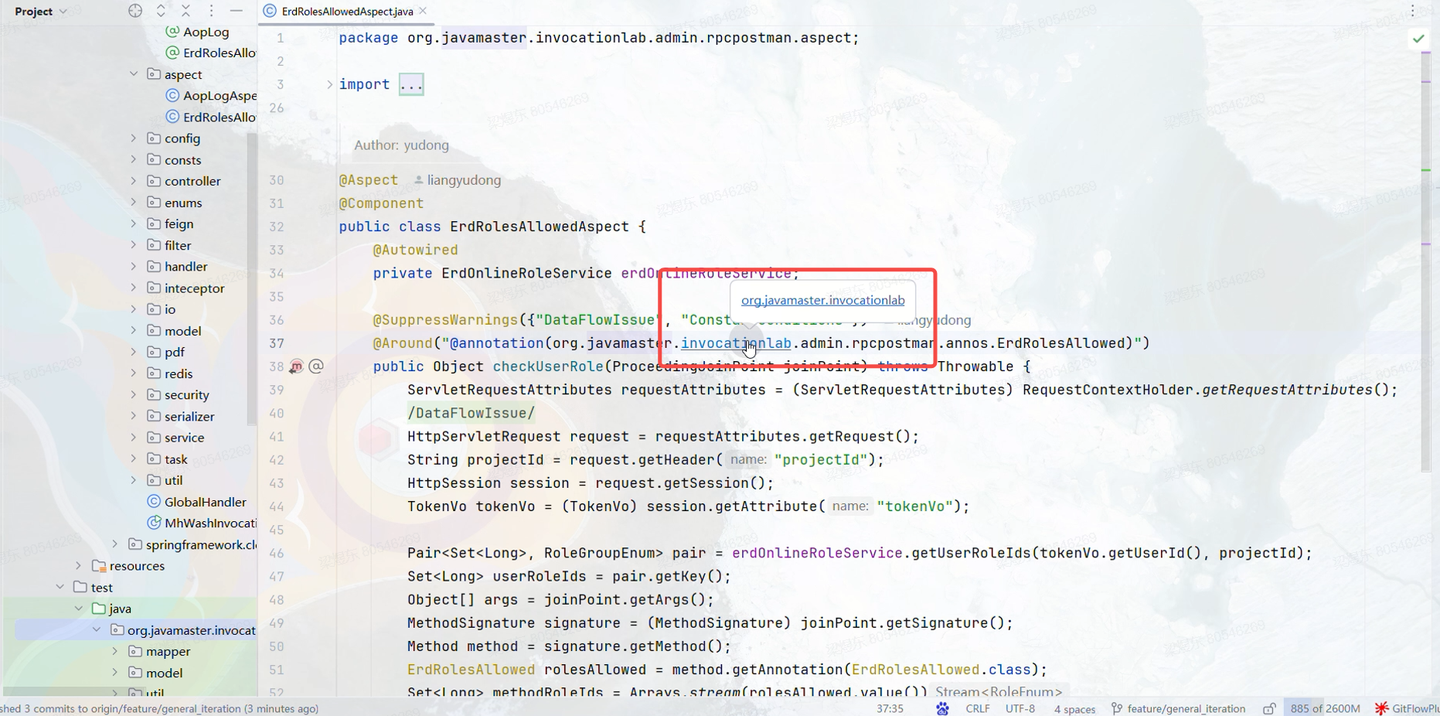
Task: Click the Baidu translate icon in status bar
Action: pos(942,708)
